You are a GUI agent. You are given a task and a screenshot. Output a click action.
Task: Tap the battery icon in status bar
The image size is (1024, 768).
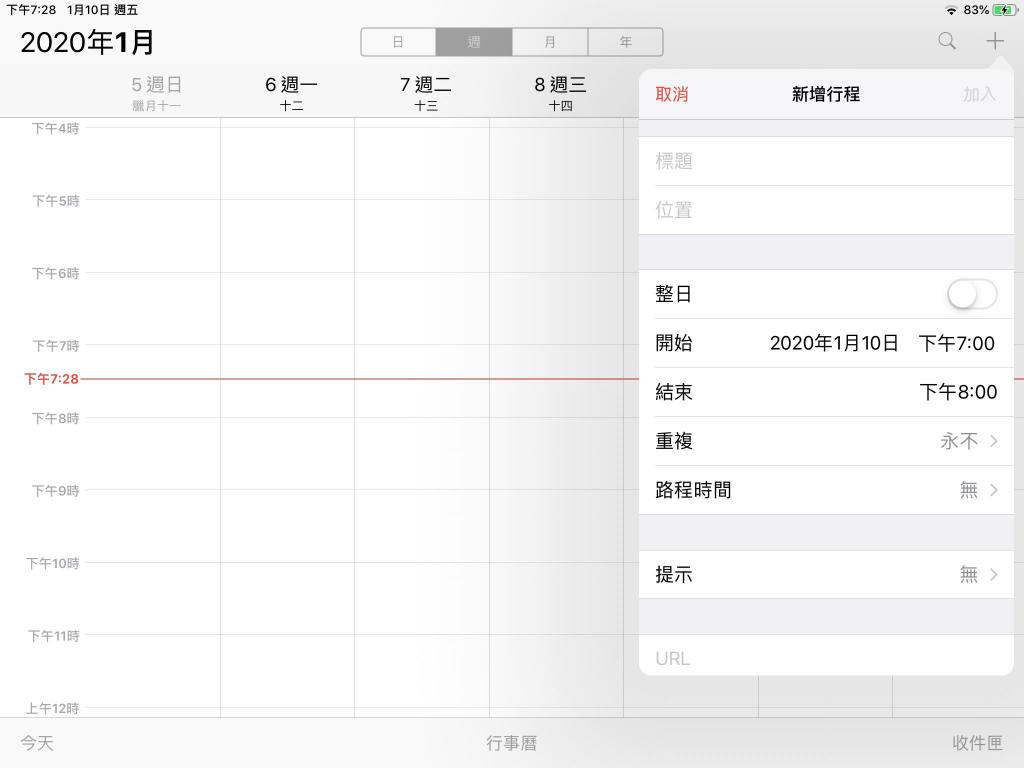(x=1004, y=10)
